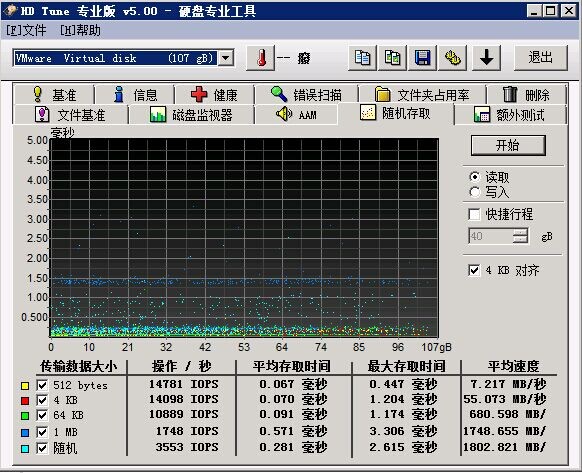Expand the VMware Virtual disk dropdown

226,58
